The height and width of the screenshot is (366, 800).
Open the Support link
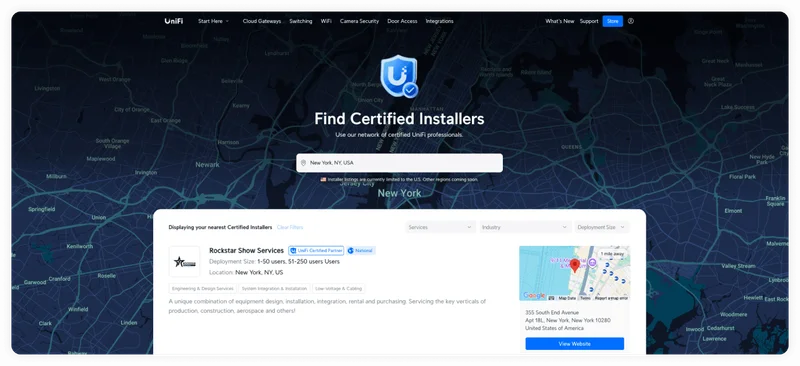[589, 21]
